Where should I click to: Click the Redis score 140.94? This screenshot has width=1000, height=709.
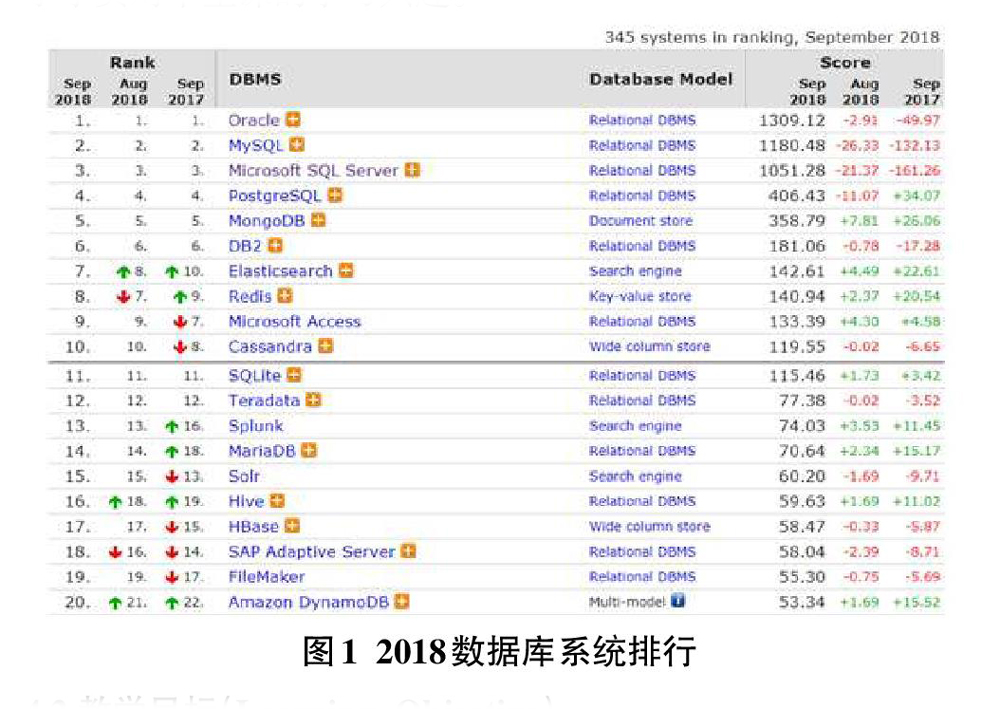coord(797,296)
